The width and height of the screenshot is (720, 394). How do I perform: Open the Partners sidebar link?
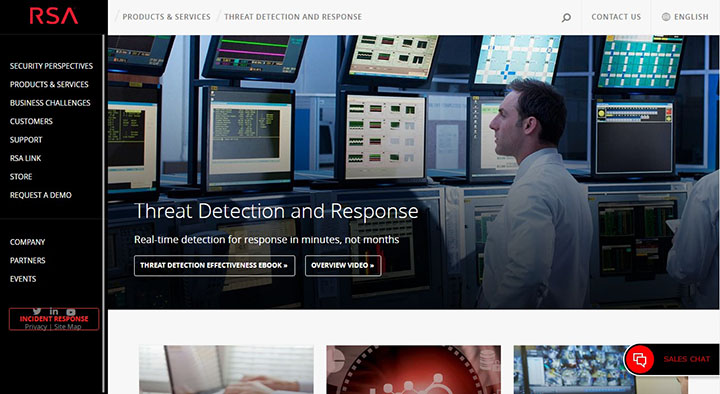(x=28, y=260)
